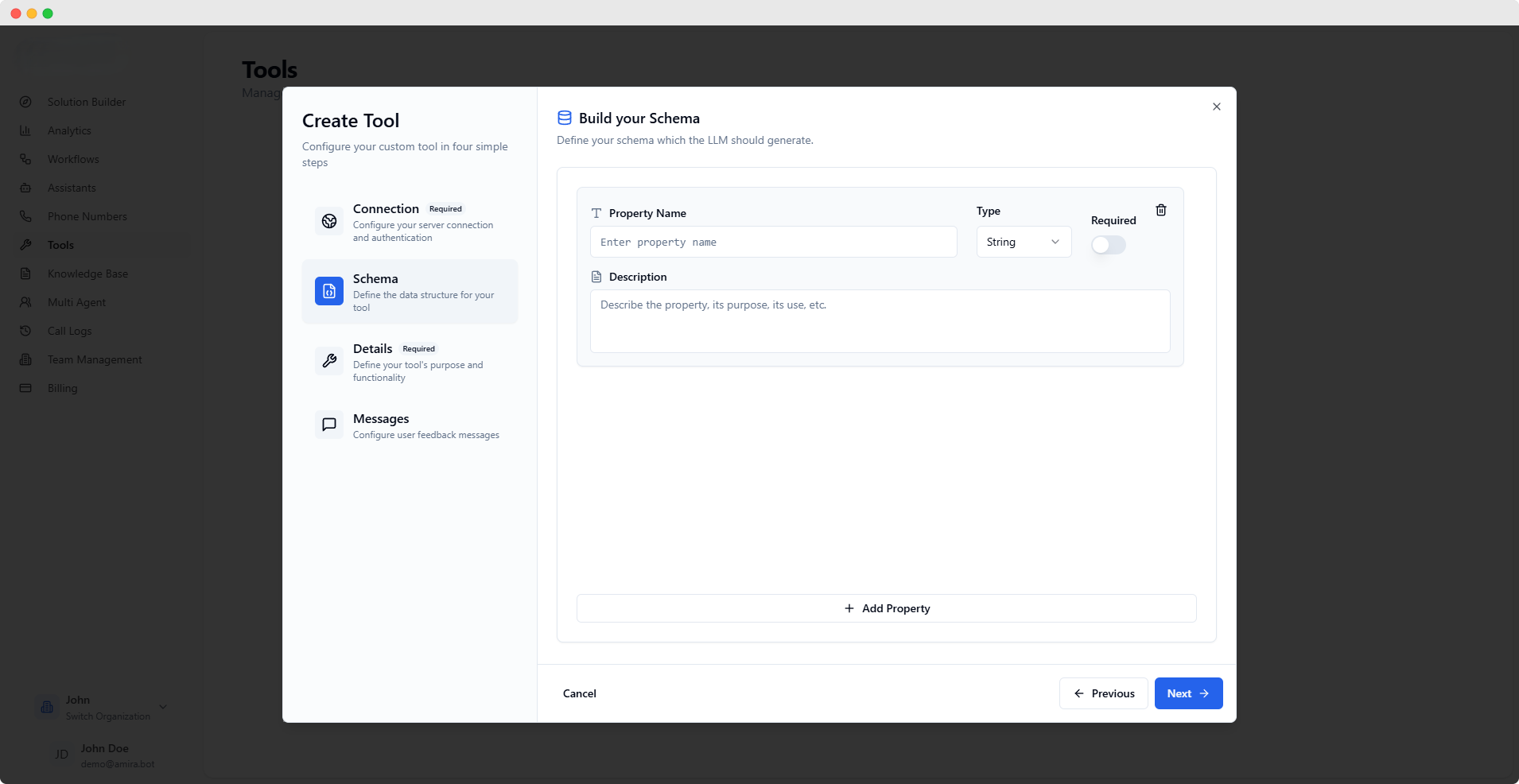Image resolution: width=1519 pixels, height=784 pixels.
Task: Click the Connection step globe icon
Action: tap(329, 222)
